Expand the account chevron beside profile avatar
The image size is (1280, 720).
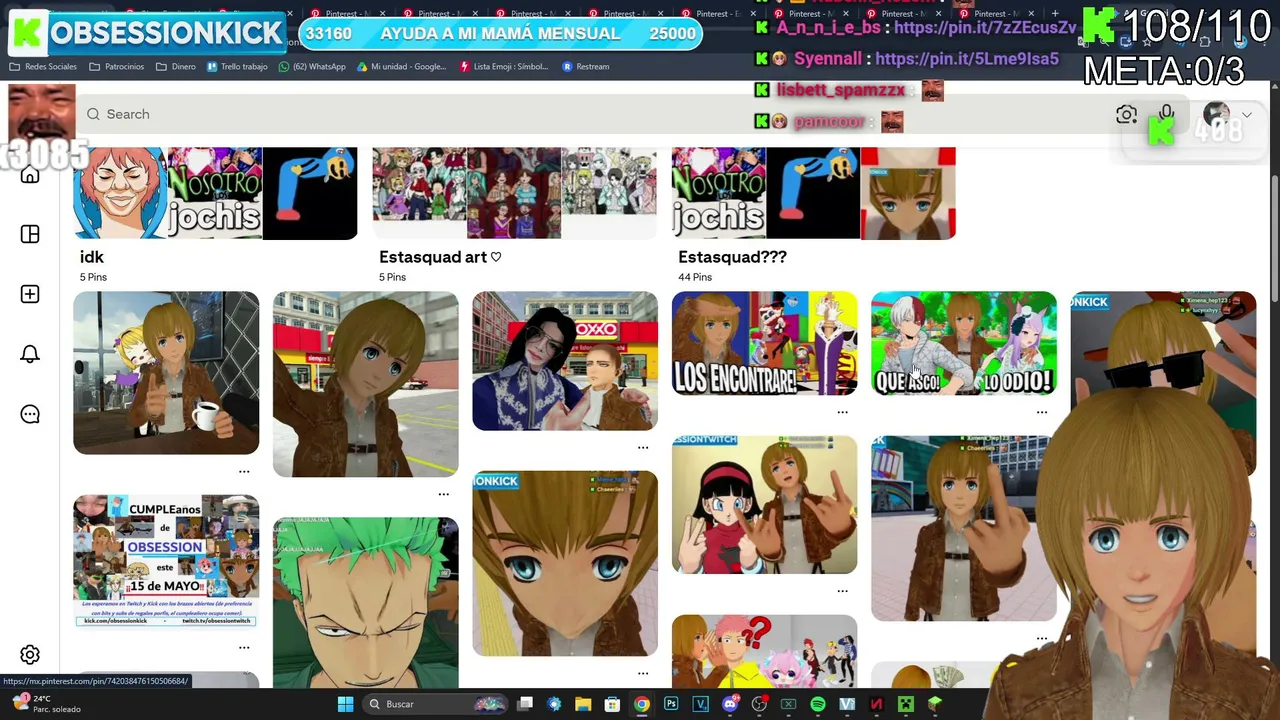tap(1246, 115)
